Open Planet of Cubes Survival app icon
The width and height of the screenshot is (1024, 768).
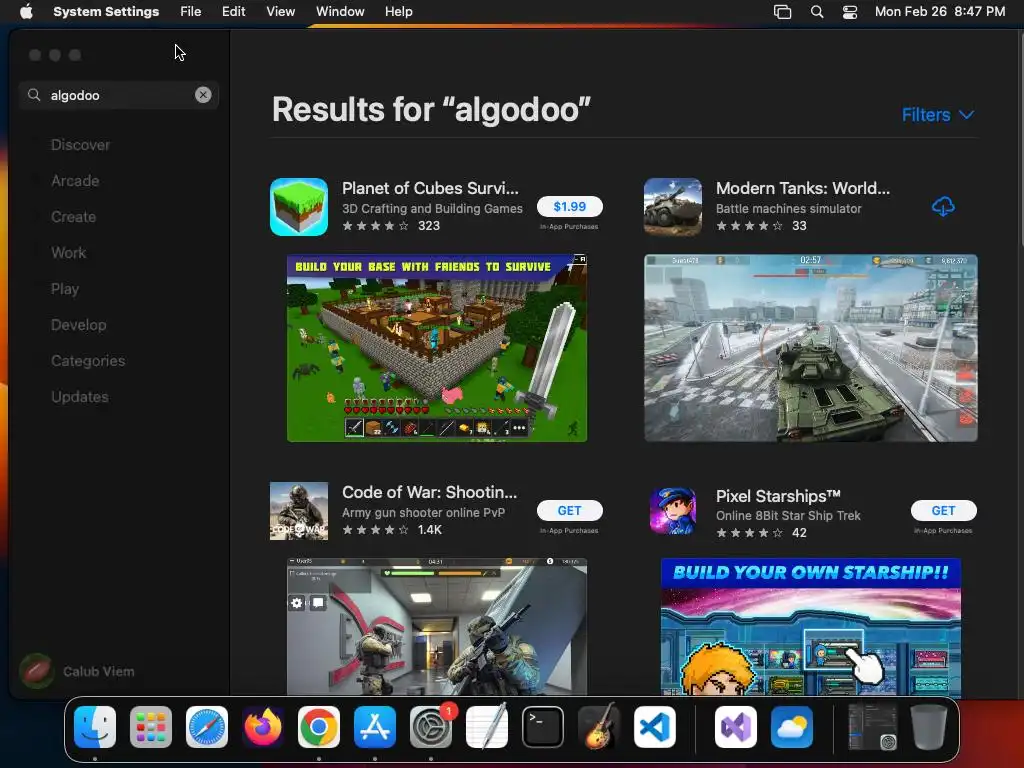coord(299,206)
